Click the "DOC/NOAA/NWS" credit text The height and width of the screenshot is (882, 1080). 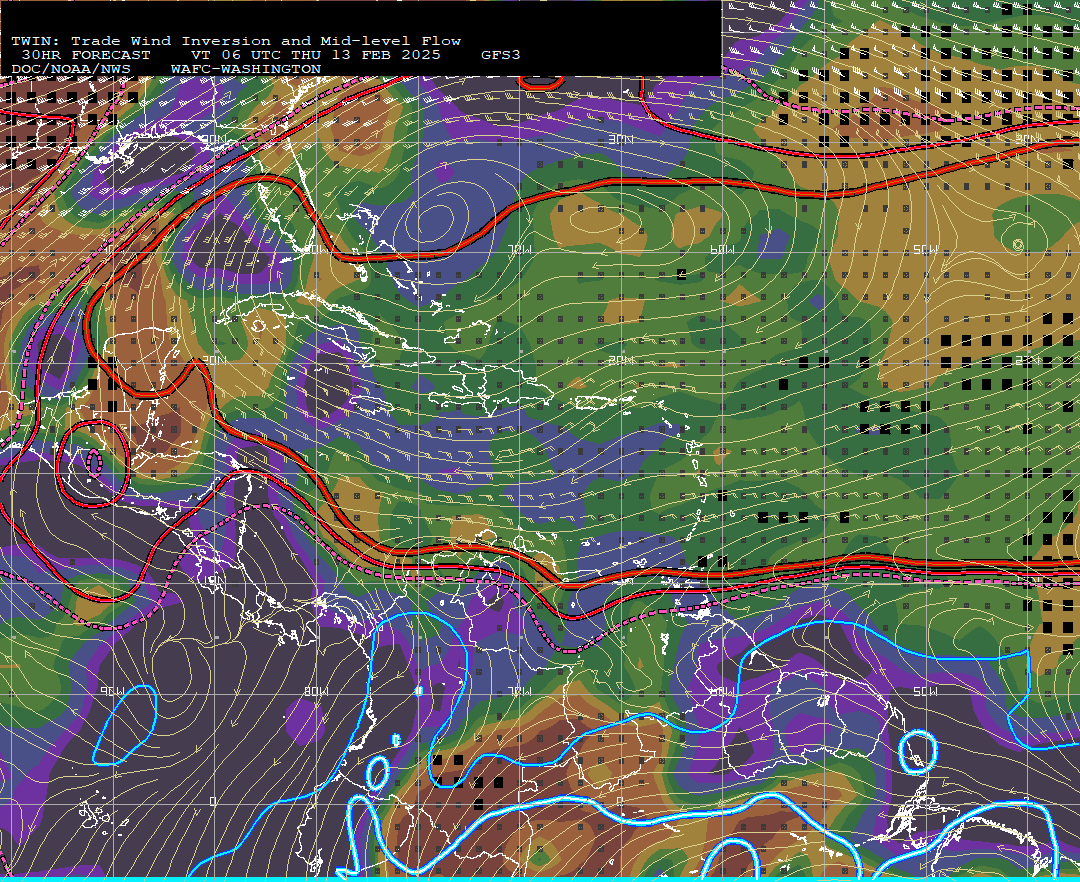click(x=71, y=69)
